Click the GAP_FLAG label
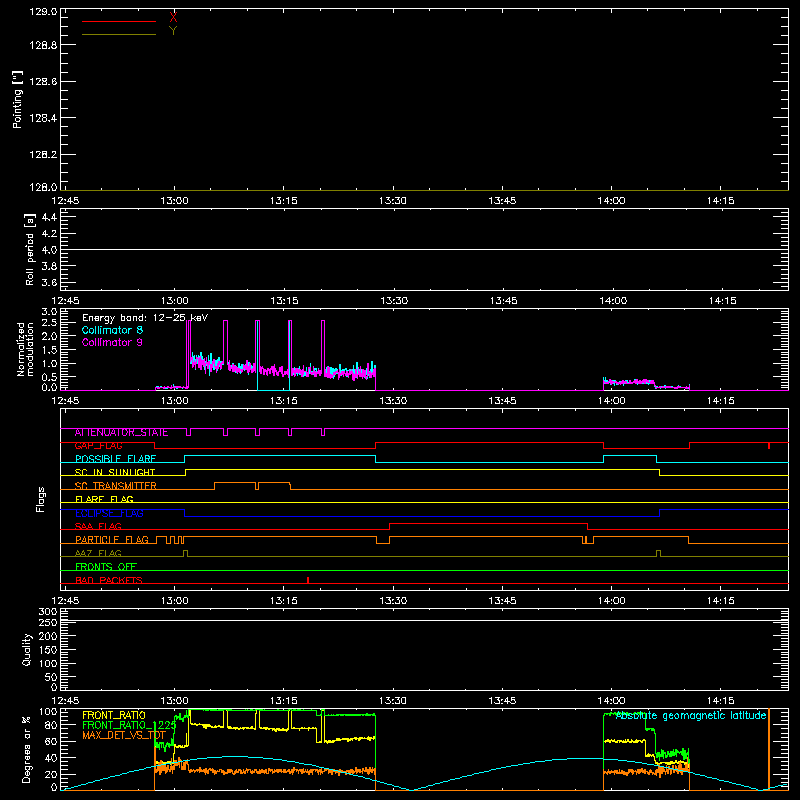This screenshot has width=800, height=800. (98, 446)
